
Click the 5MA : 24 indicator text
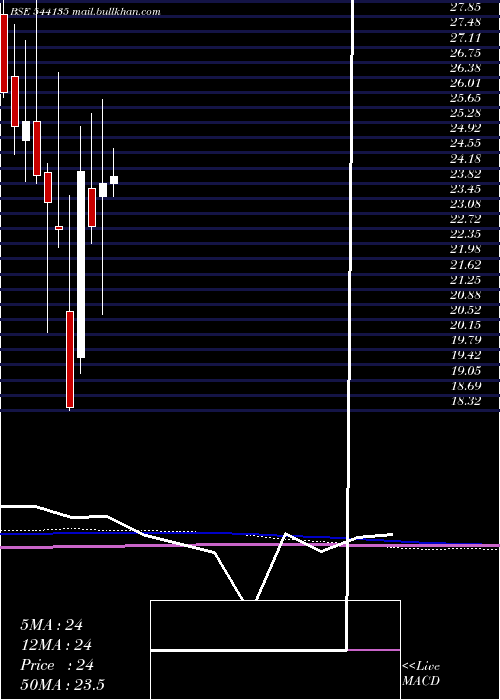(51, 625)
